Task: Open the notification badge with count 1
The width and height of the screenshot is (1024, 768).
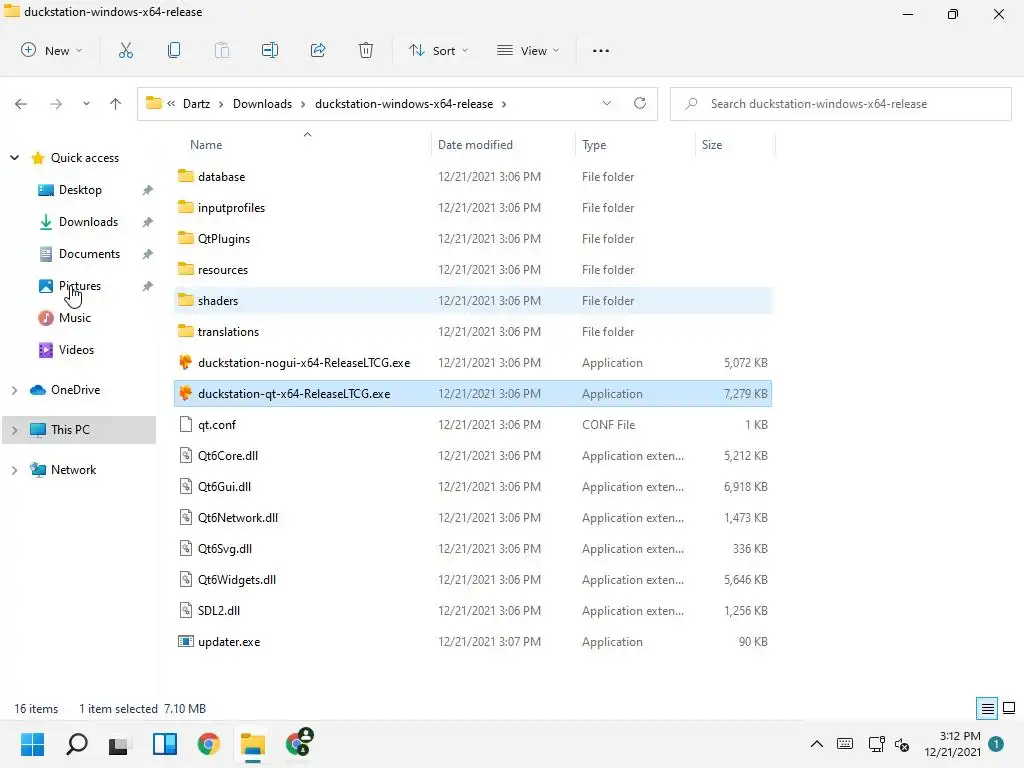Action: point(996,744)
